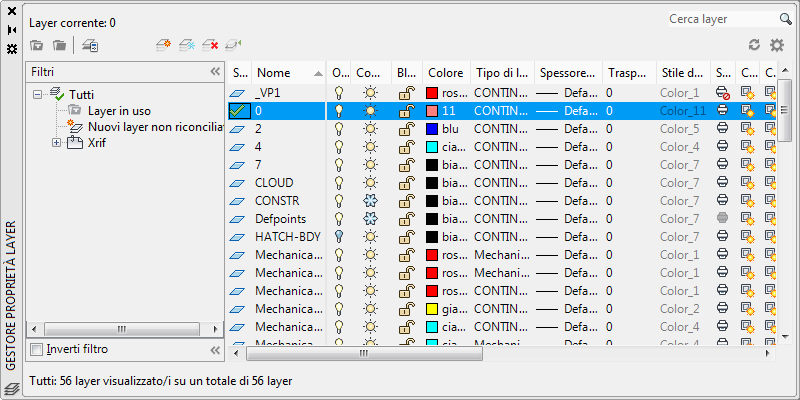The image size is (800, 400).
Task: Click the New Property Filter icon
Action: 36,45
